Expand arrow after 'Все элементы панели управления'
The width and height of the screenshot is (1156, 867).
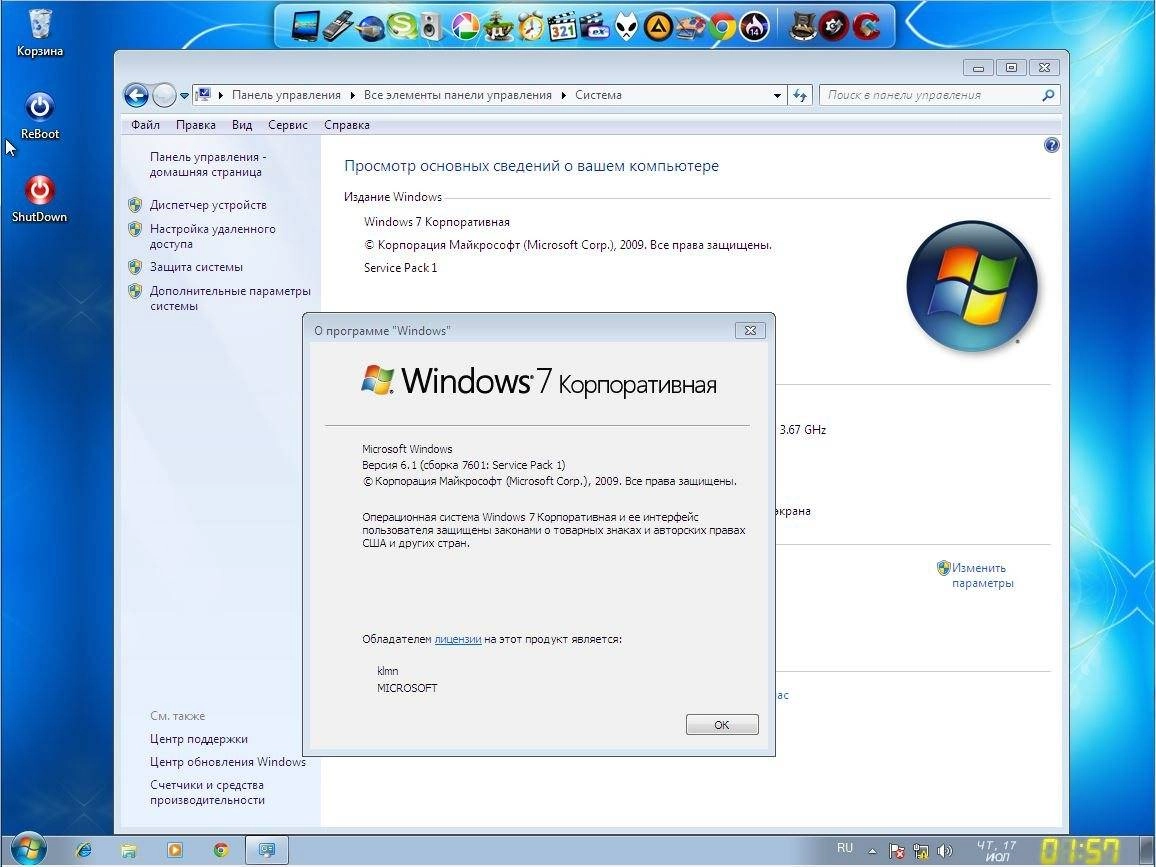[x=564, y=95]
